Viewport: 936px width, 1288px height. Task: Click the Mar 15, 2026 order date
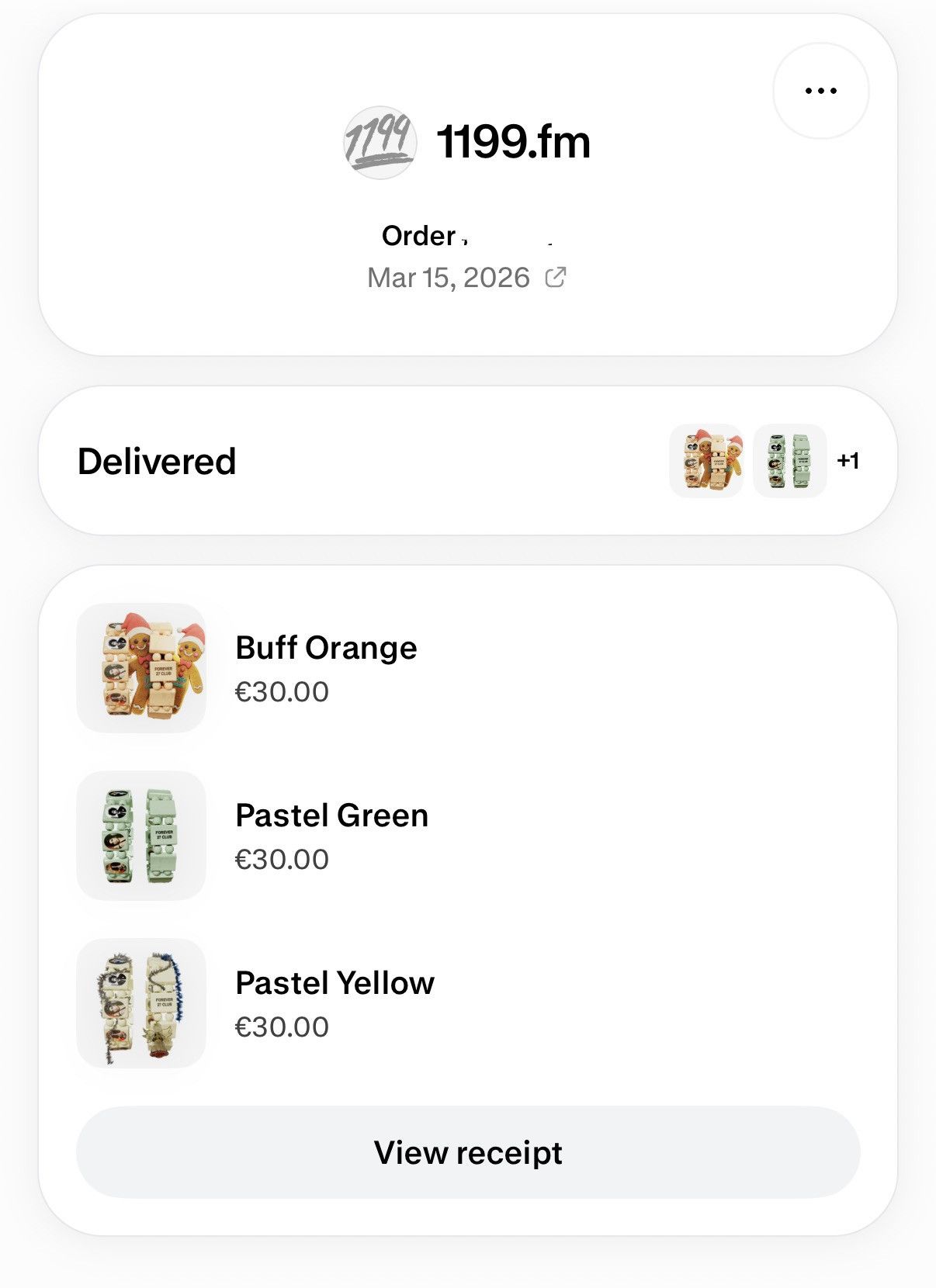coord(449,278)
